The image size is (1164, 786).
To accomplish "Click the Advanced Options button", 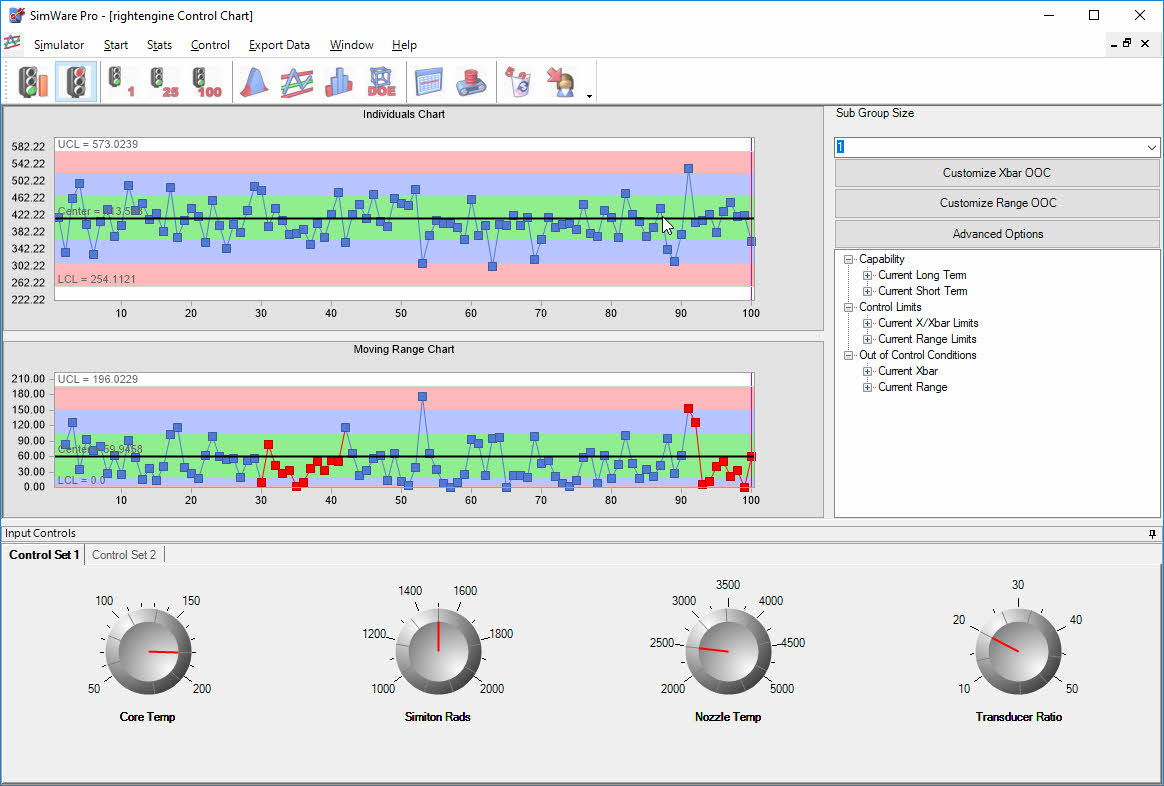I will 997,233.
